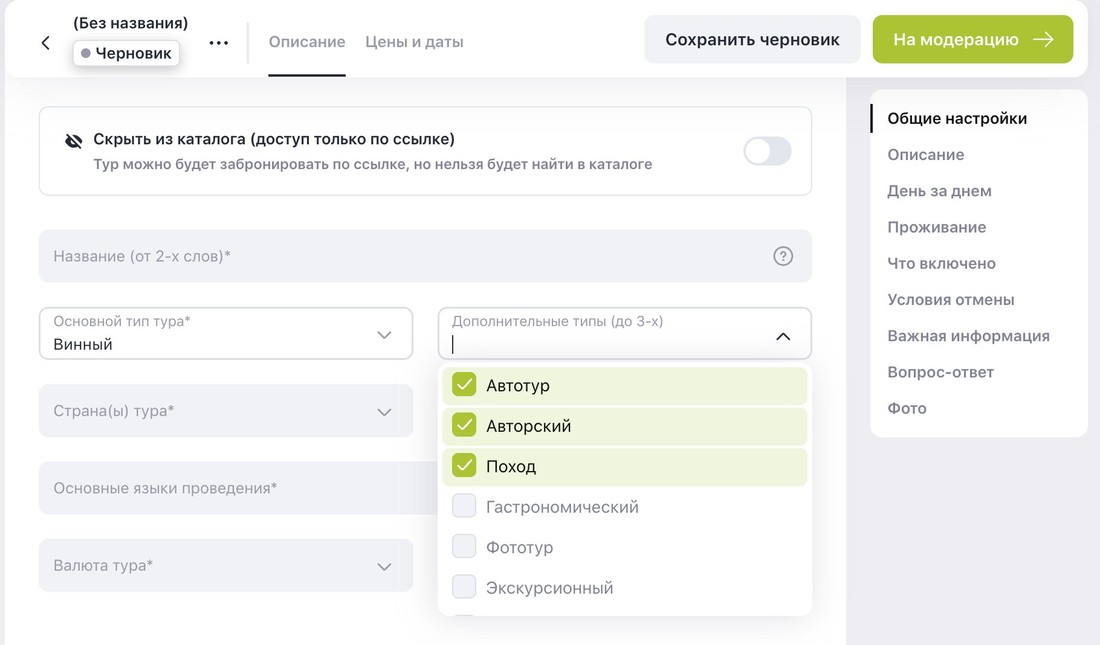Toggle the Скрыть из каталога switch
The height and width of the screenshot is (645, 1100).
(767, 151)
